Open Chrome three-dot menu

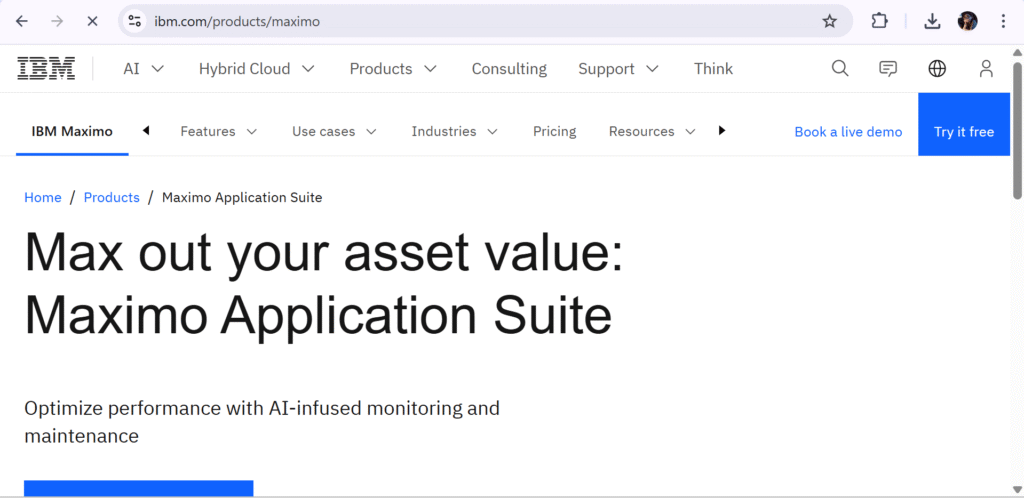(1003, 21)
